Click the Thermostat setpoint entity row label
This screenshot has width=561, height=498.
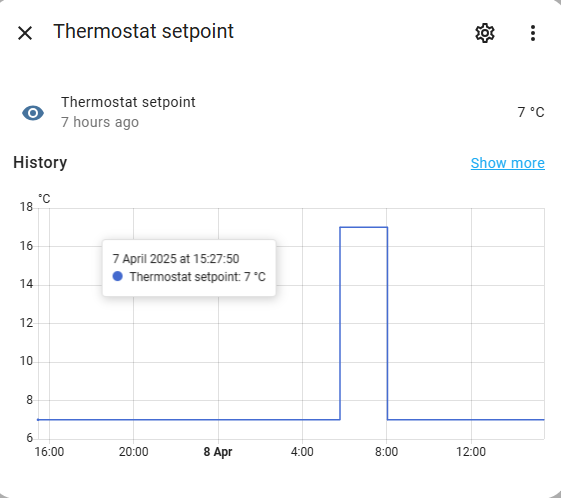(x=128, y=102)
